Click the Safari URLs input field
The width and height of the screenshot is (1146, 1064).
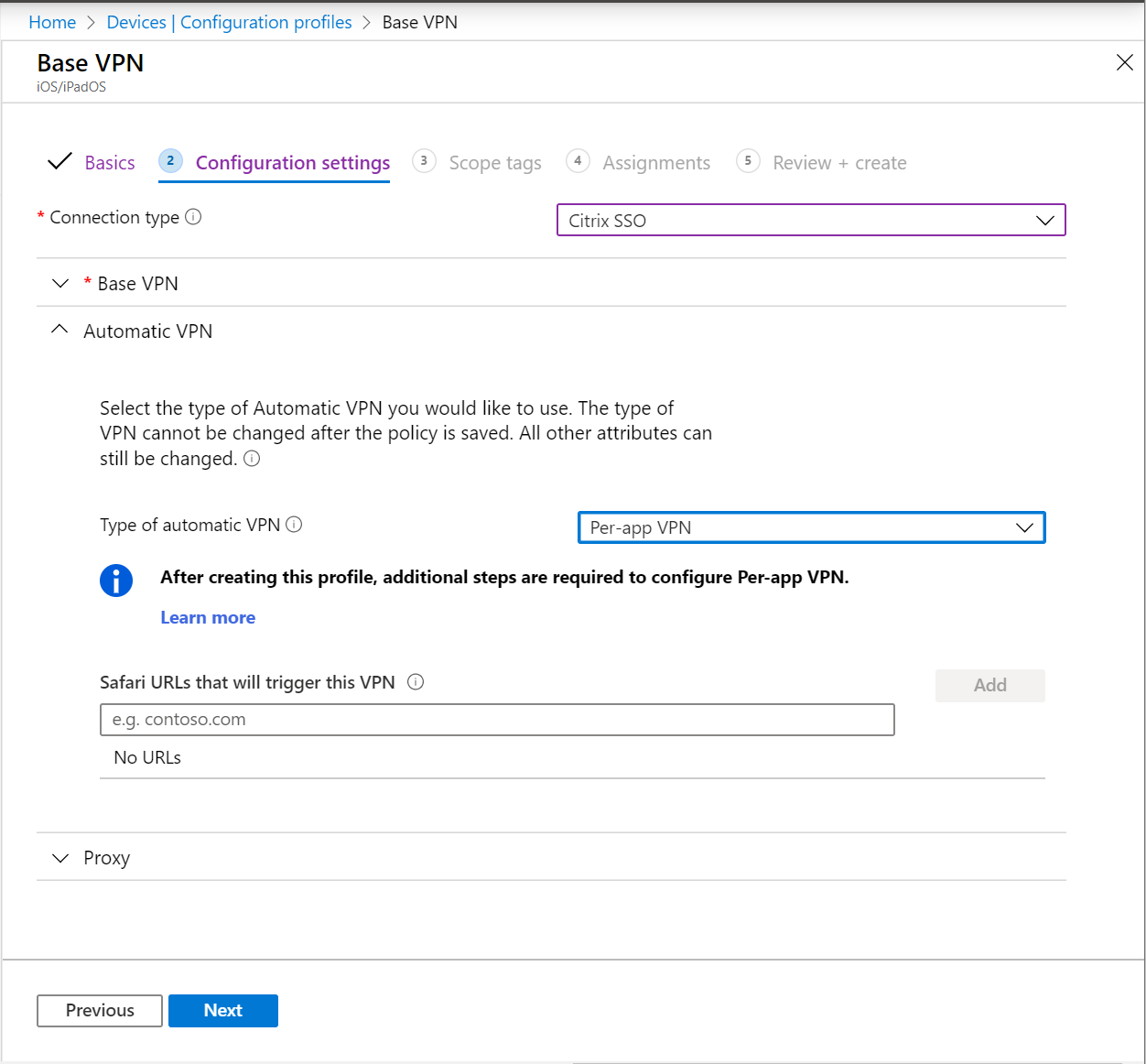coord(497,720)
